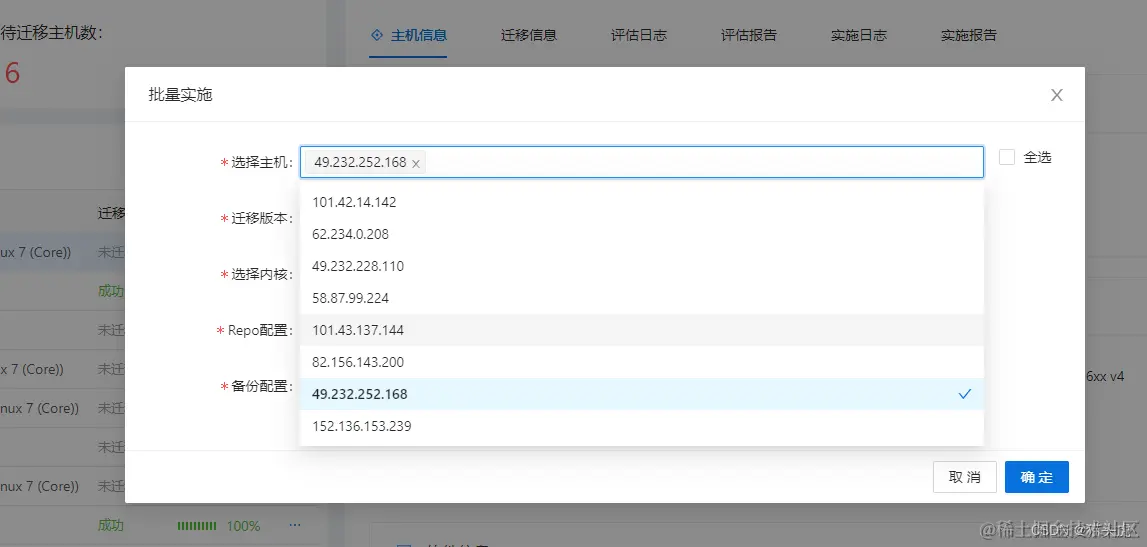Choose 49.232.228.110 in the dropdown

coord(642,266)
